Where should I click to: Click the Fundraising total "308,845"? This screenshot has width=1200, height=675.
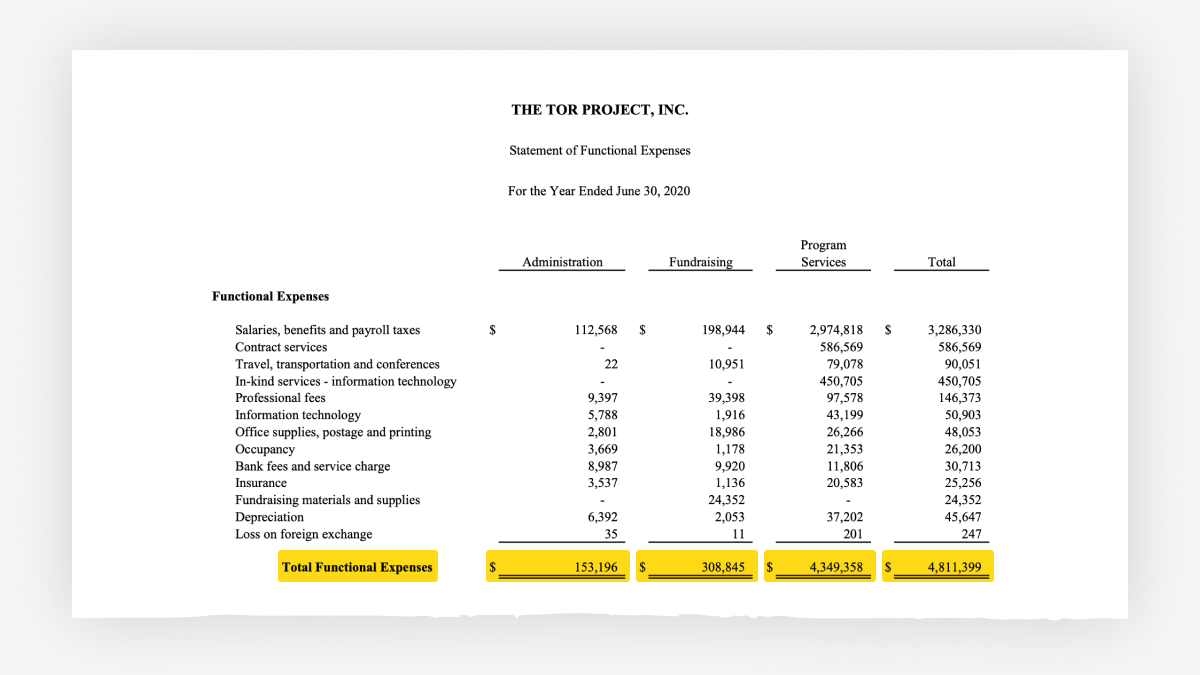click(x=723, y=567)
